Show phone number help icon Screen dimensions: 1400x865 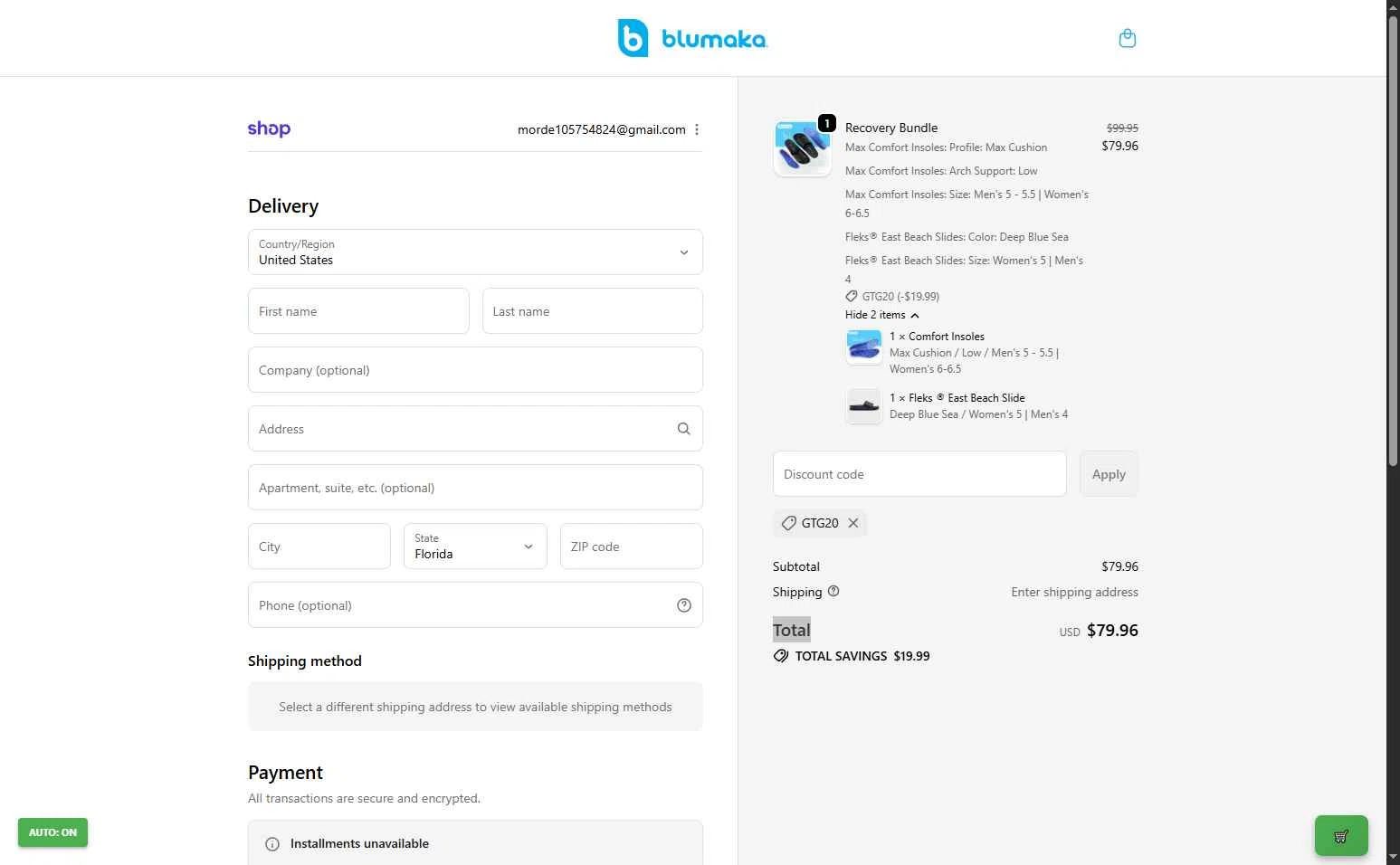(684, 605)
